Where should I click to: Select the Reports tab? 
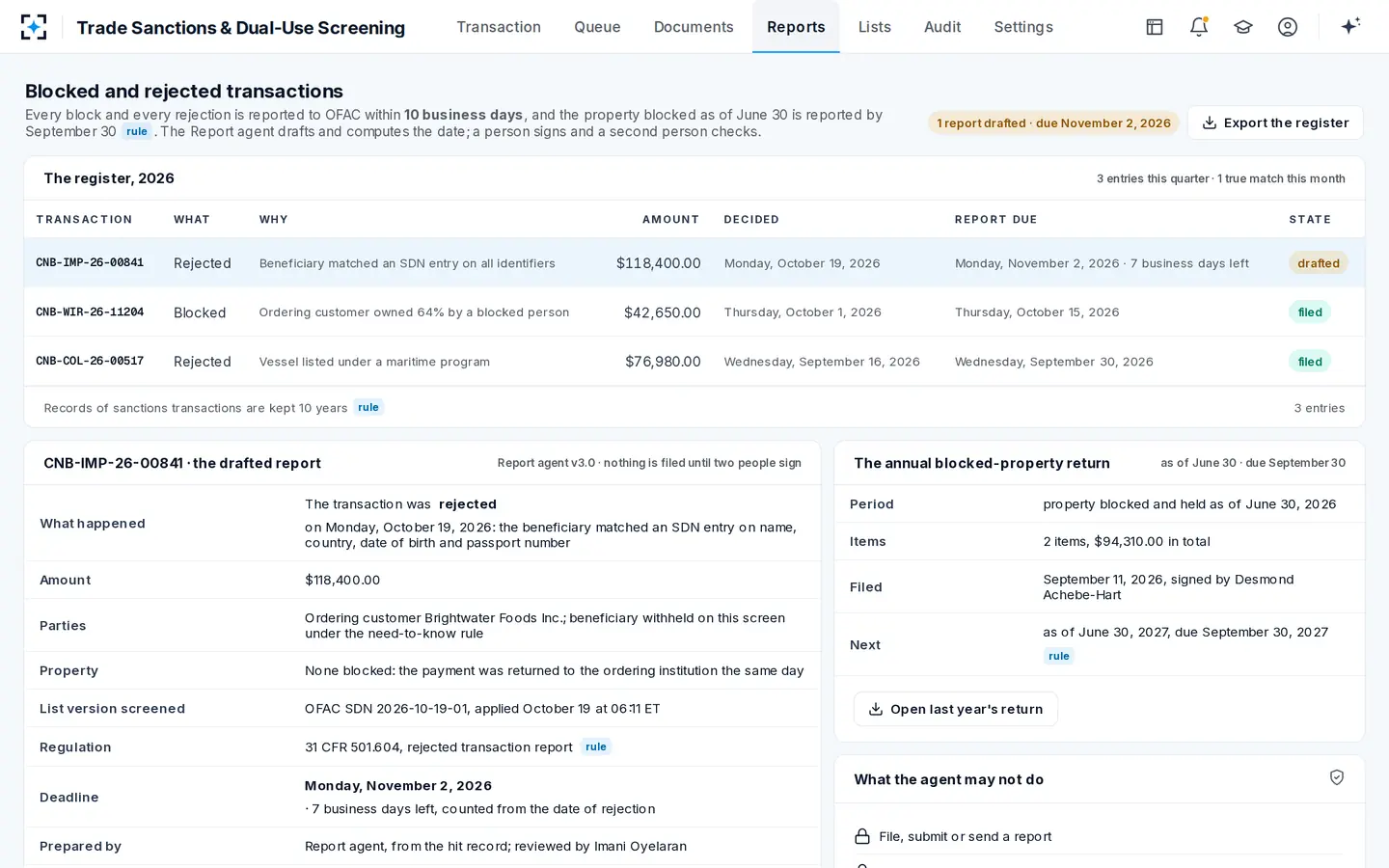pos(796,27)
